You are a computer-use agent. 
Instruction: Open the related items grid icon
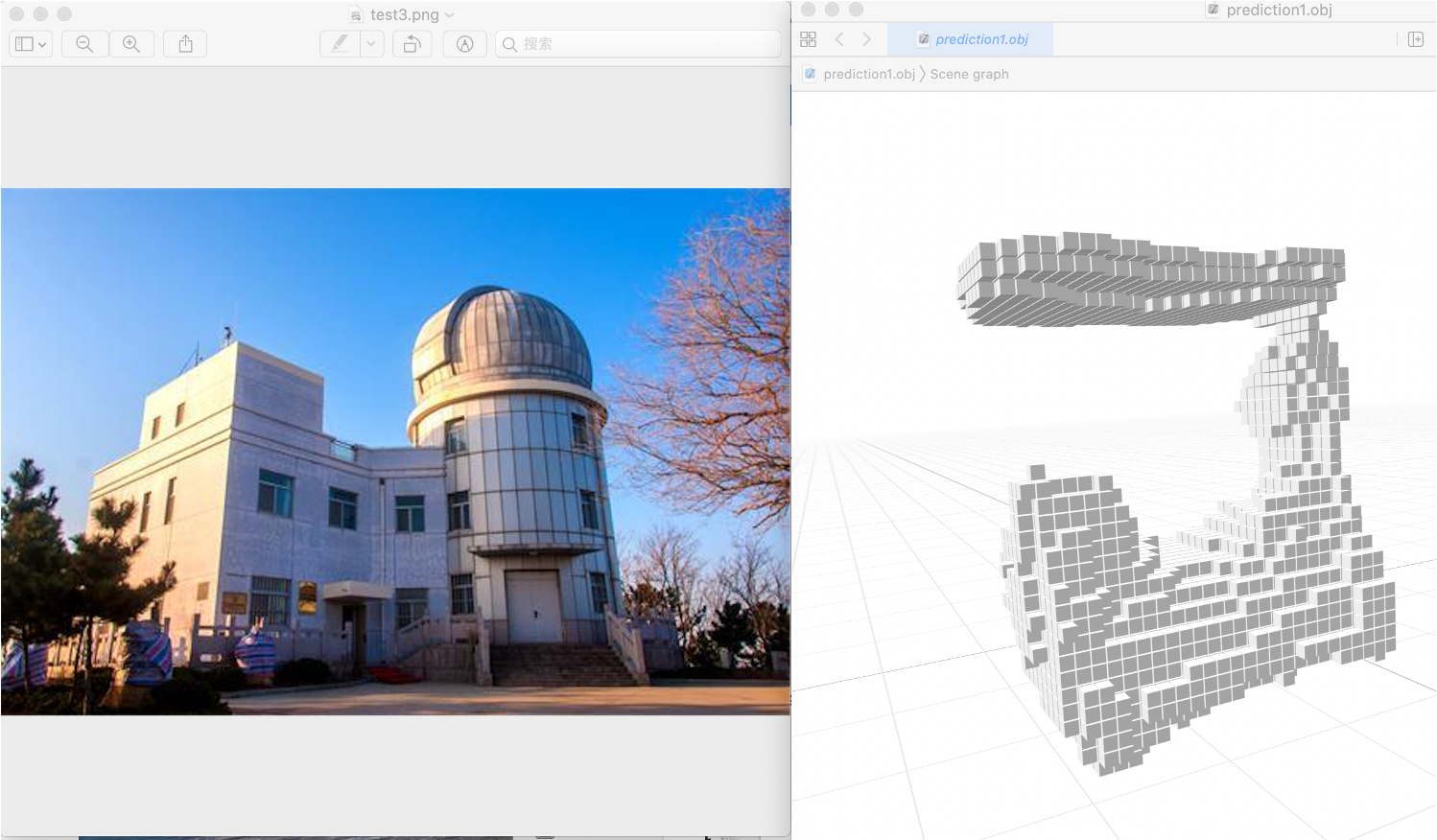coord(808,39)
